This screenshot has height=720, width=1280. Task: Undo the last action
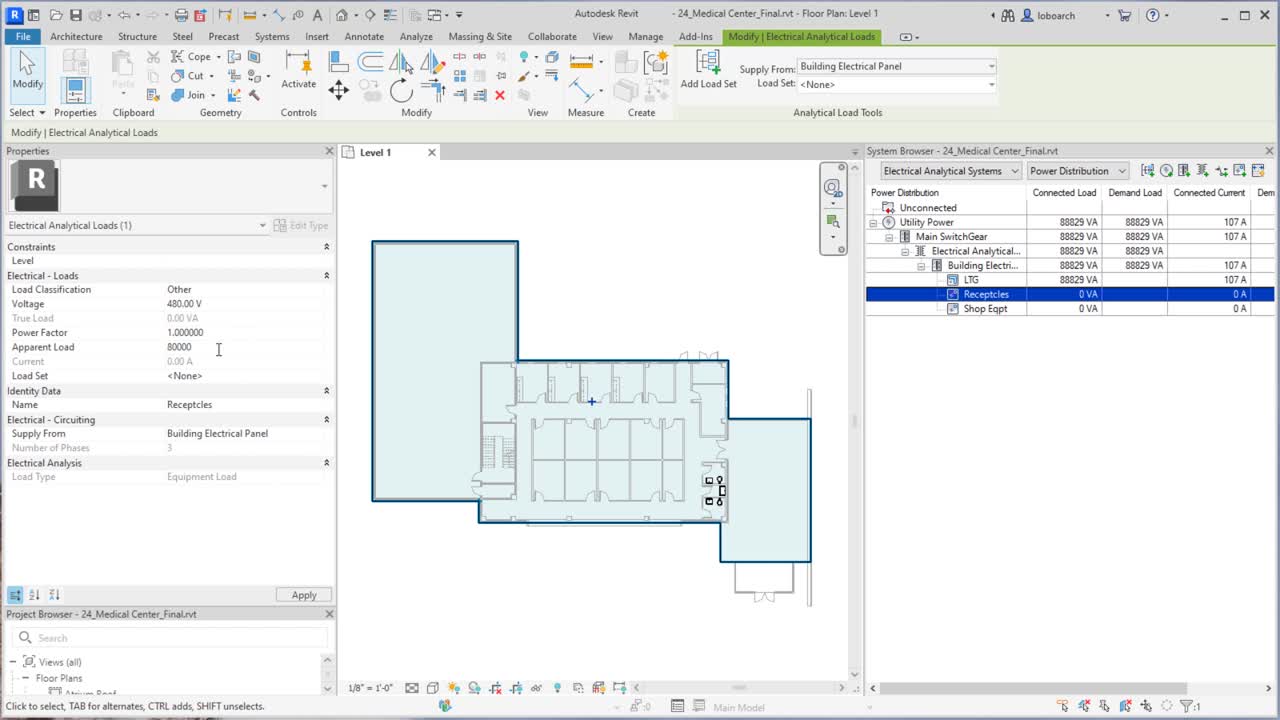click(124, 15)
